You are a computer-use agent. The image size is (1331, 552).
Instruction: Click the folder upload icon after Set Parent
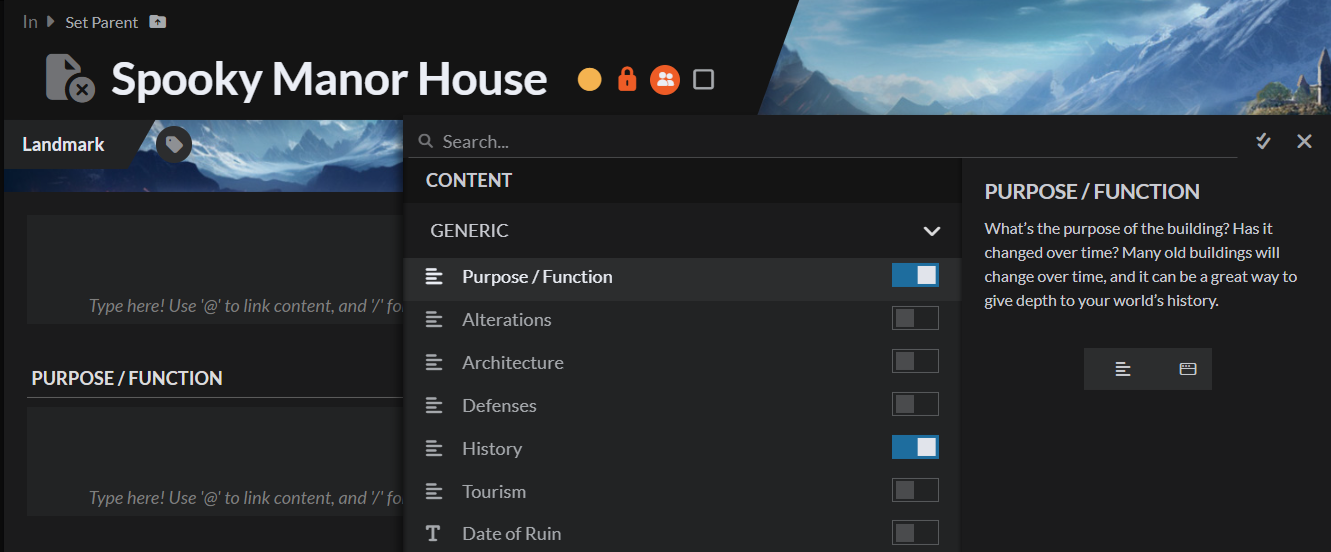coord(157,21)
